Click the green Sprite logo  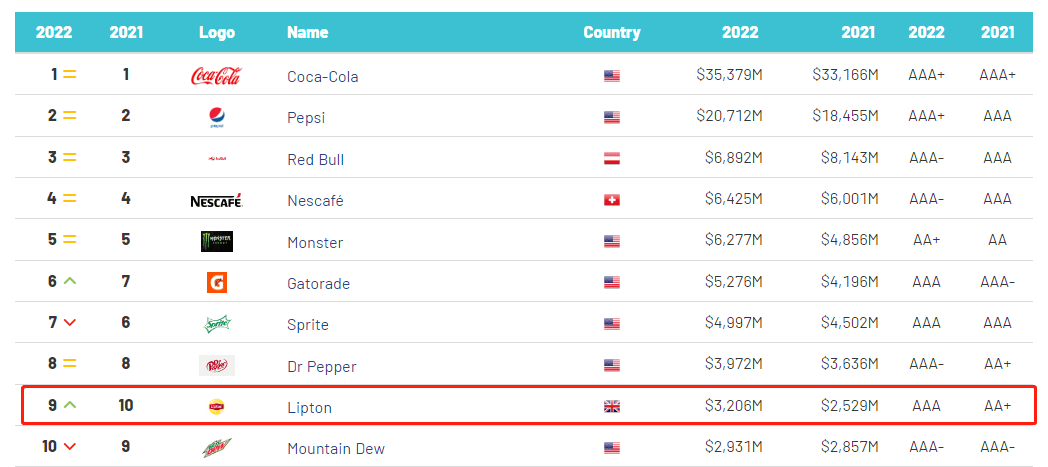coord(216,325)
